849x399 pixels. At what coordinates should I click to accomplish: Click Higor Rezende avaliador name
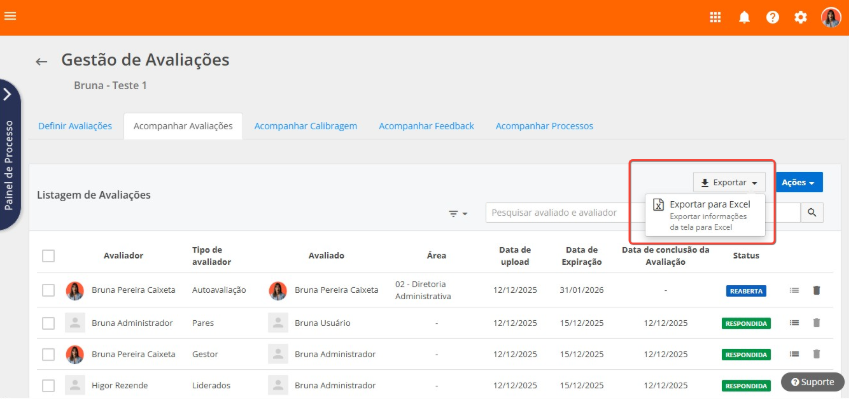pos(120,386)
